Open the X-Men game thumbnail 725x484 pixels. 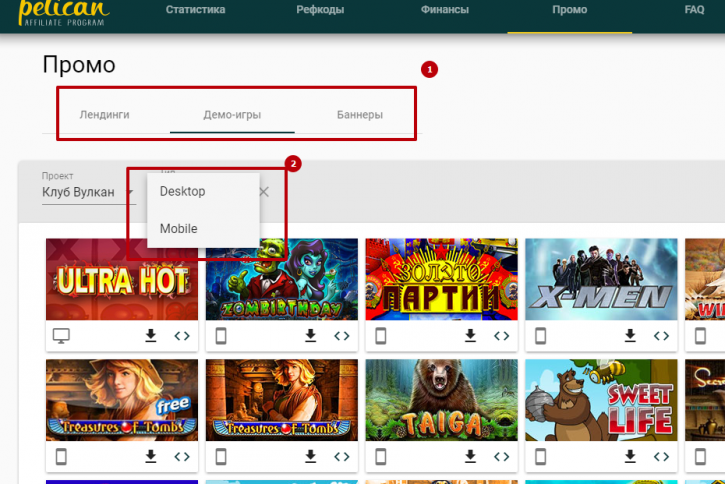(x=602, y=279)
